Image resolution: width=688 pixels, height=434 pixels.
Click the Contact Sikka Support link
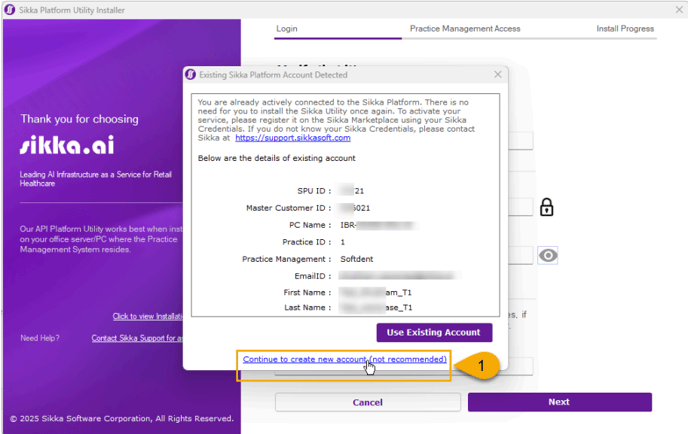point(137,338)
